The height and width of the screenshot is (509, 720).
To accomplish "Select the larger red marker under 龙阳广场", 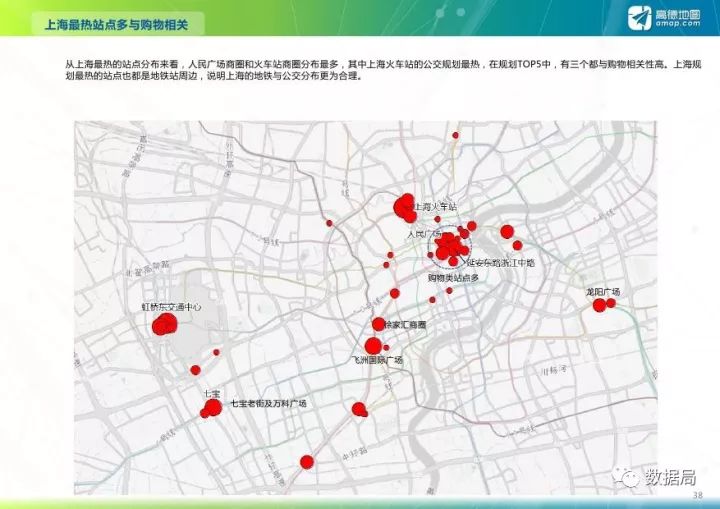I will [x=599, y=305].
